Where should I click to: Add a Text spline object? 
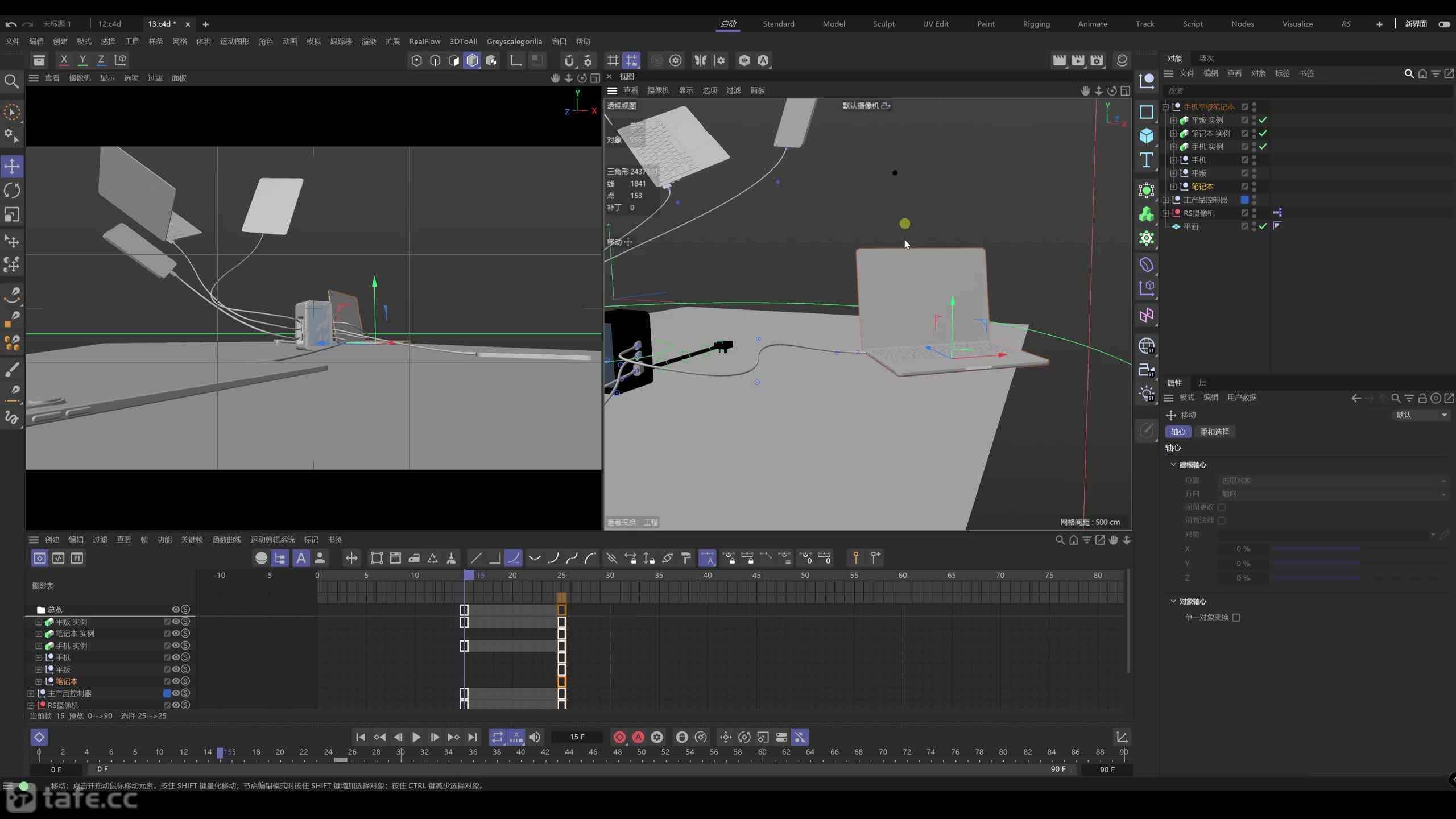pyautogui.click(x=1147, y=160)
